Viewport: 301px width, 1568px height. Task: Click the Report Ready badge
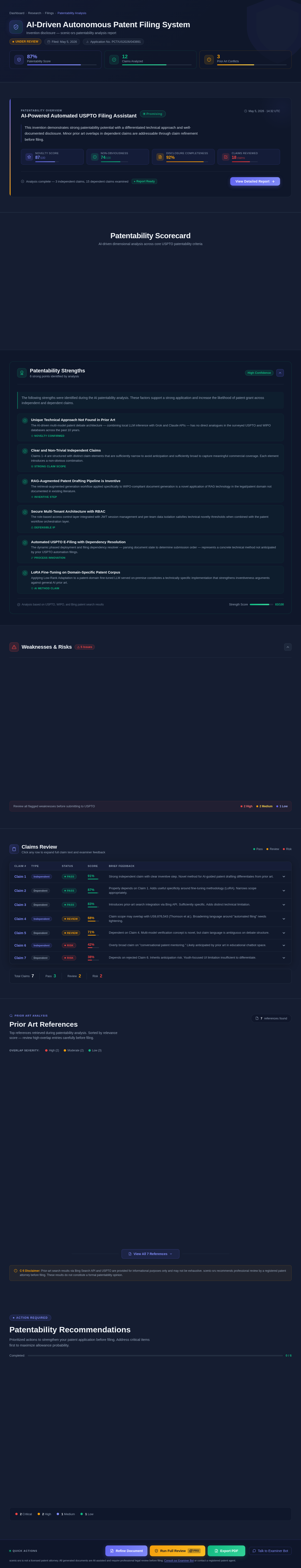144,181
